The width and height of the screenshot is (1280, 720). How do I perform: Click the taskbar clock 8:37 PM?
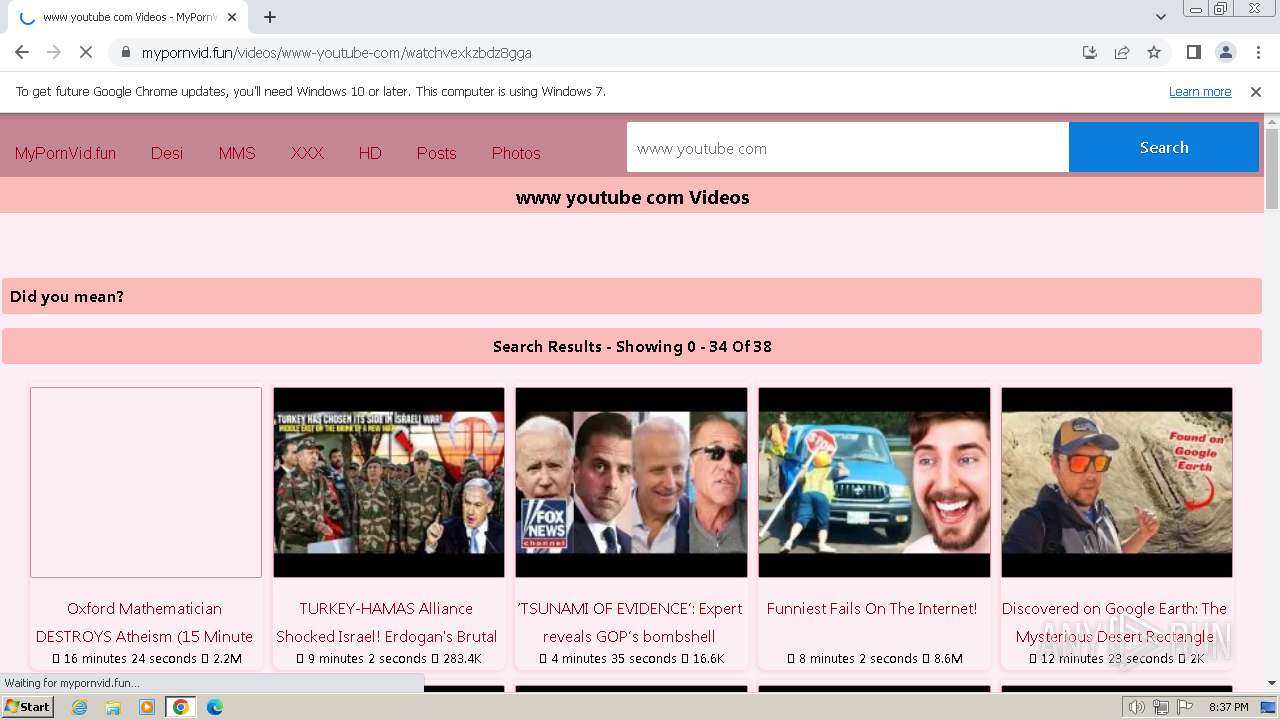click(x=1229, y=707)
